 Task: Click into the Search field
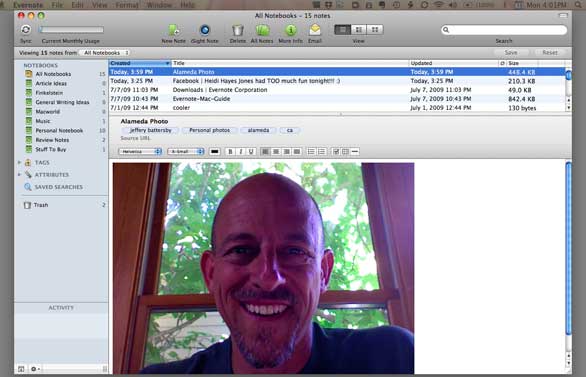(504, 30)
